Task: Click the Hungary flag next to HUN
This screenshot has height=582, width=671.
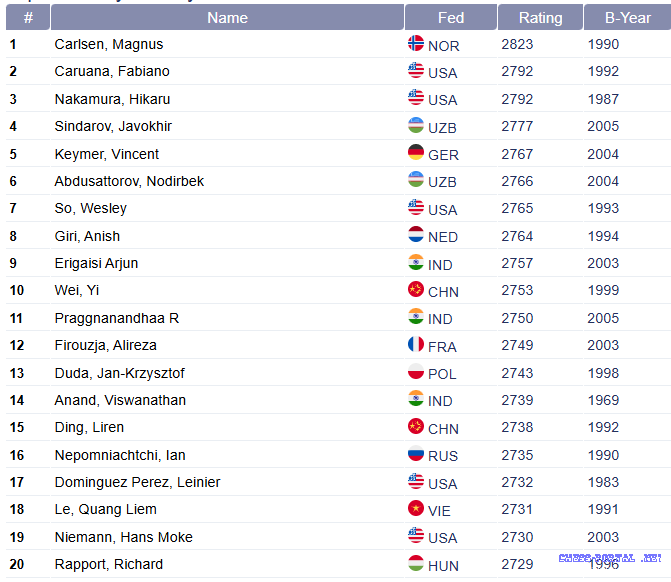Action: click(x=416, y=563)
